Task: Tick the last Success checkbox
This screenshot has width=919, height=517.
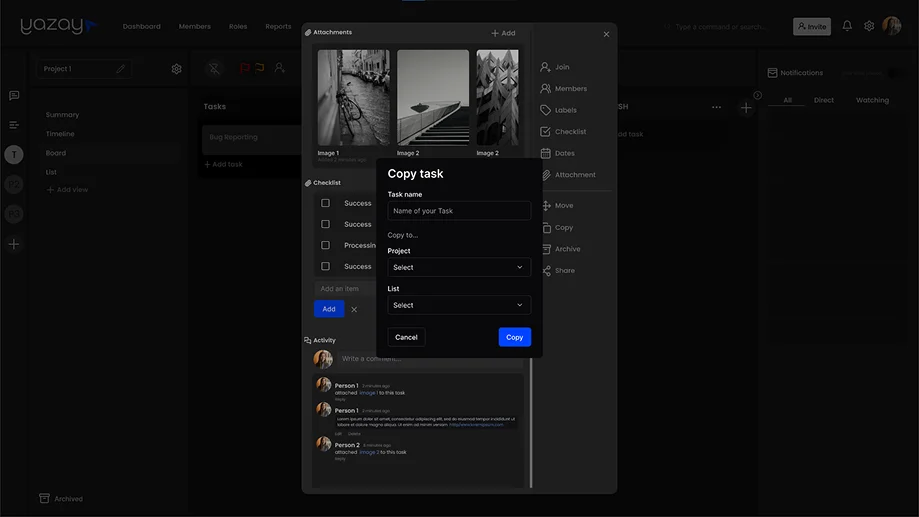Action: pos(325,266)
